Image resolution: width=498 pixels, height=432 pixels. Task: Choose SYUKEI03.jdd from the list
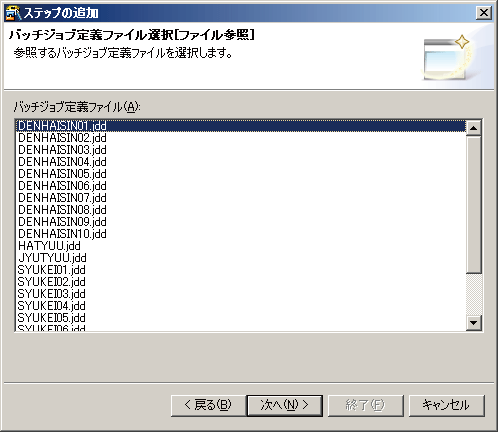[241, 294]
